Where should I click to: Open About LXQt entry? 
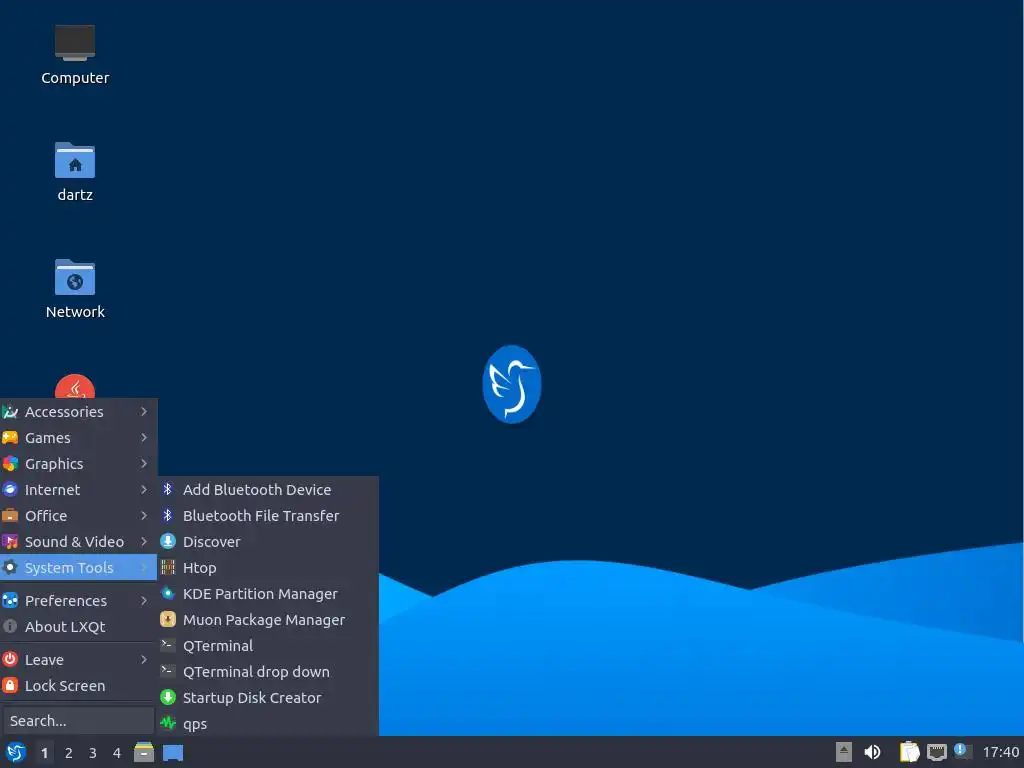click(x=78, y=626)
